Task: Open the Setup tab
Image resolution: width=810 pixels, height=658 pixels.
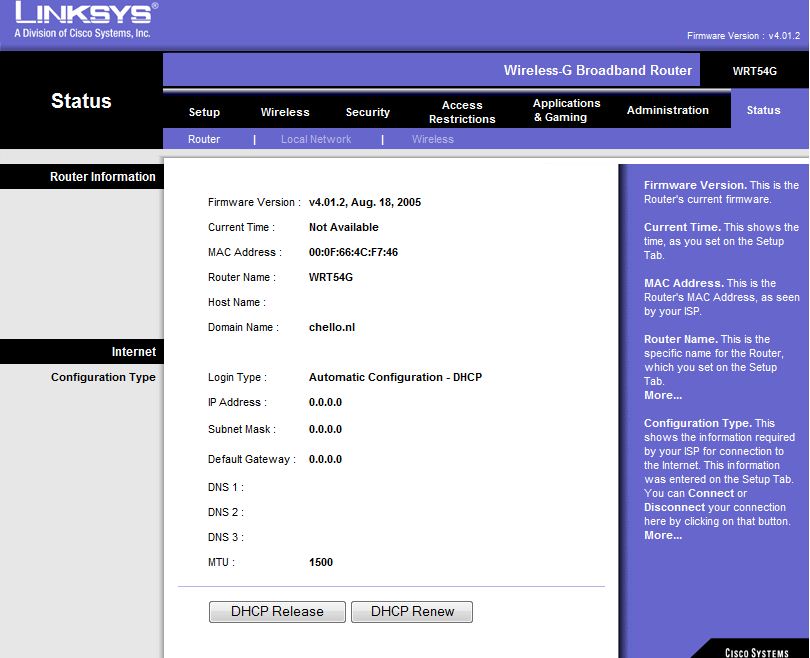Action: [204, 112]
